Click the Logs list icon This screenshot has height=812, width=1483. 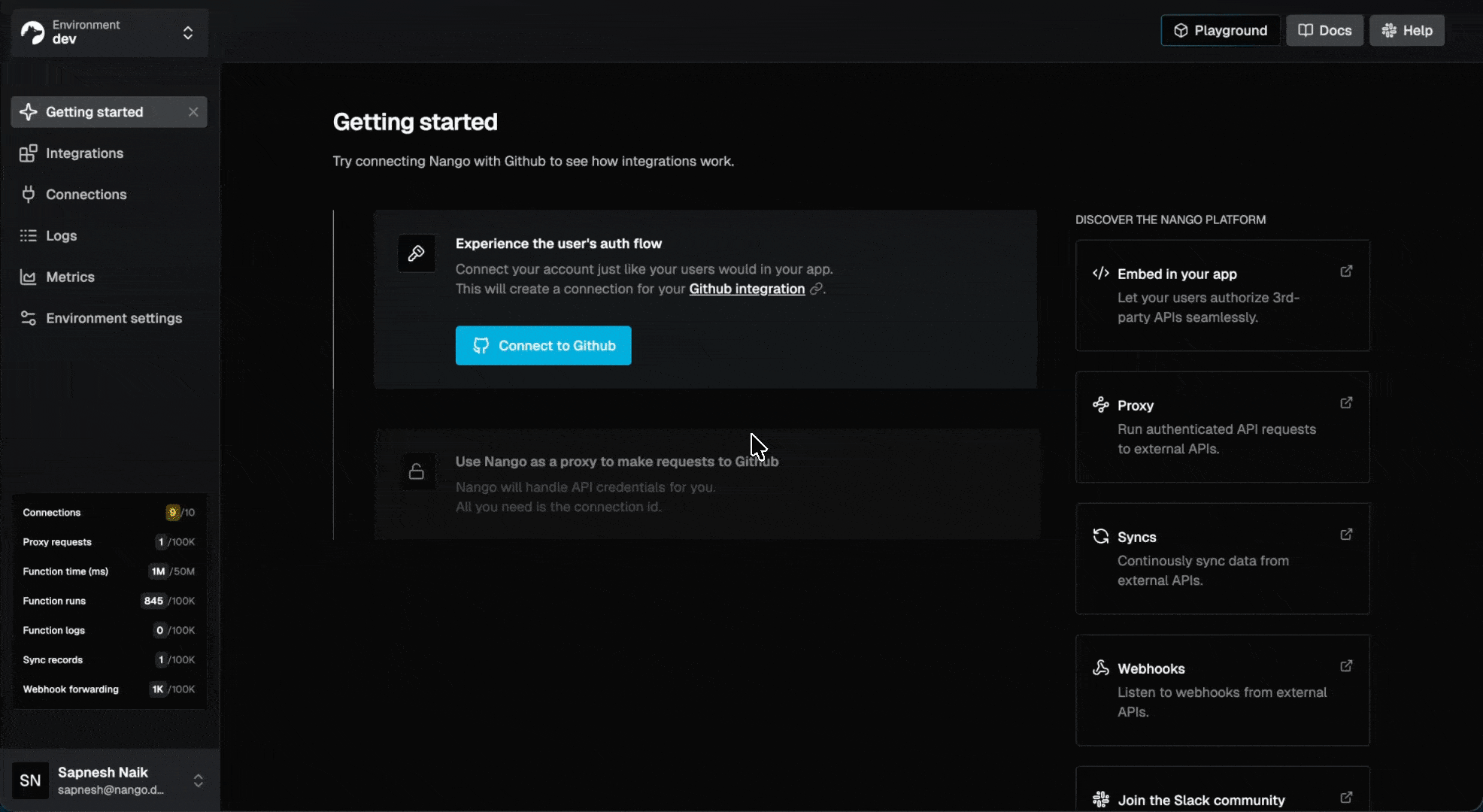tap(29, 235)
